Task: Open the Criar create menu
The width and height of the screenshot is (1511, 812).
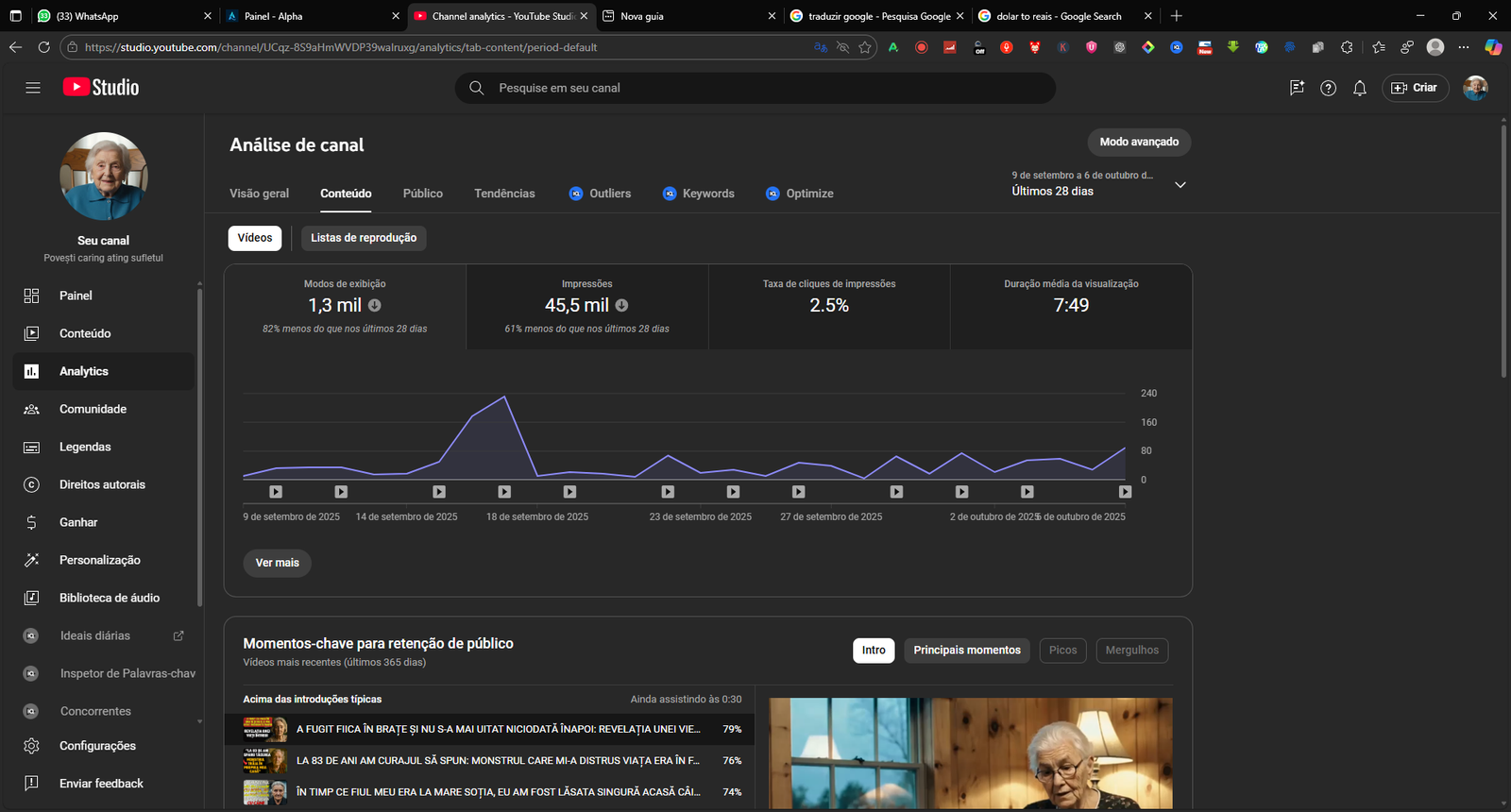Action: tap(1415, 88)
